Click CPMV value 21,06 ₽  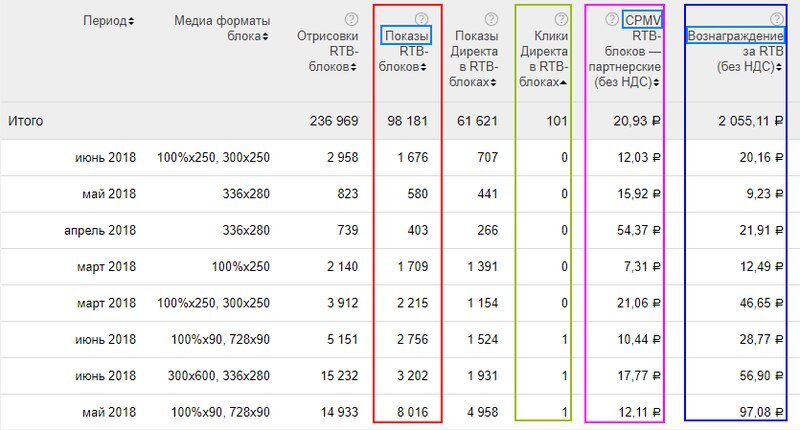tap(639, 303)
